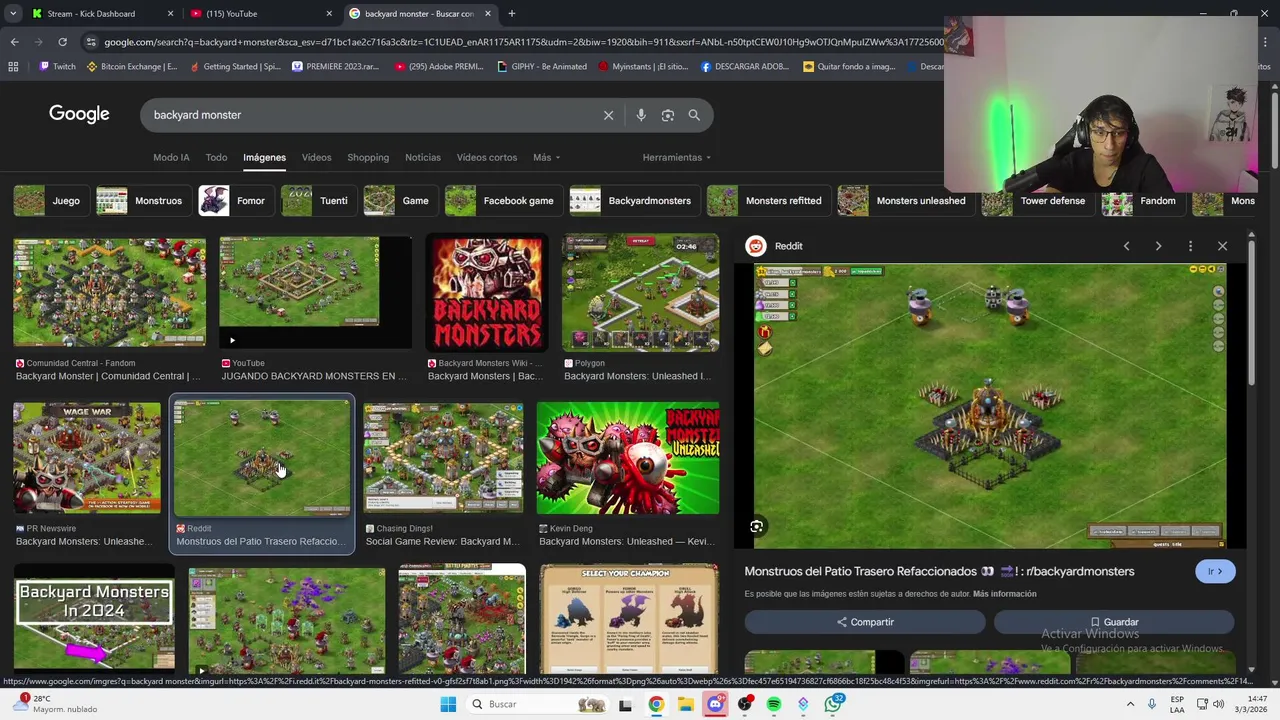Image resolution: width=1280 pixels, height=720 pixels.
Task: Open the Backyard Monsters Wiki logo image
Action: (x=487, y=293)
